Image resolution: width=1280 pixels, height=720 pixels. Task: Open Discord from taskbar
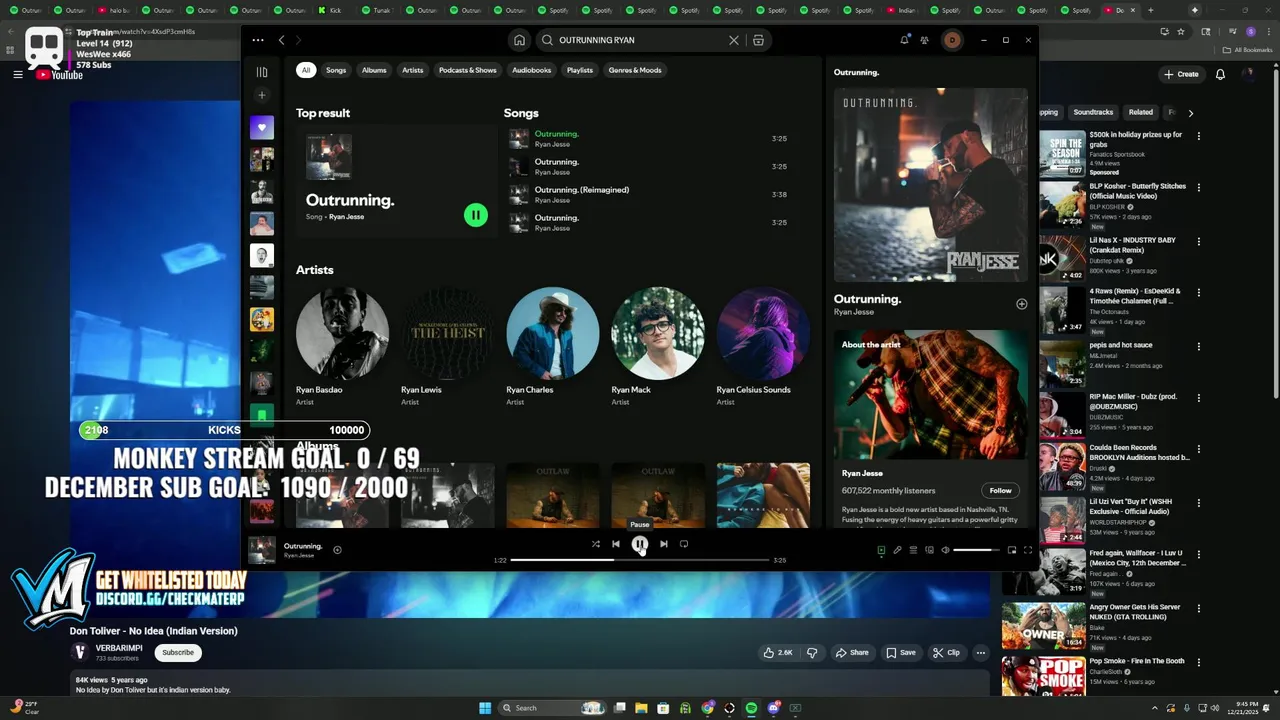point(773,708)
